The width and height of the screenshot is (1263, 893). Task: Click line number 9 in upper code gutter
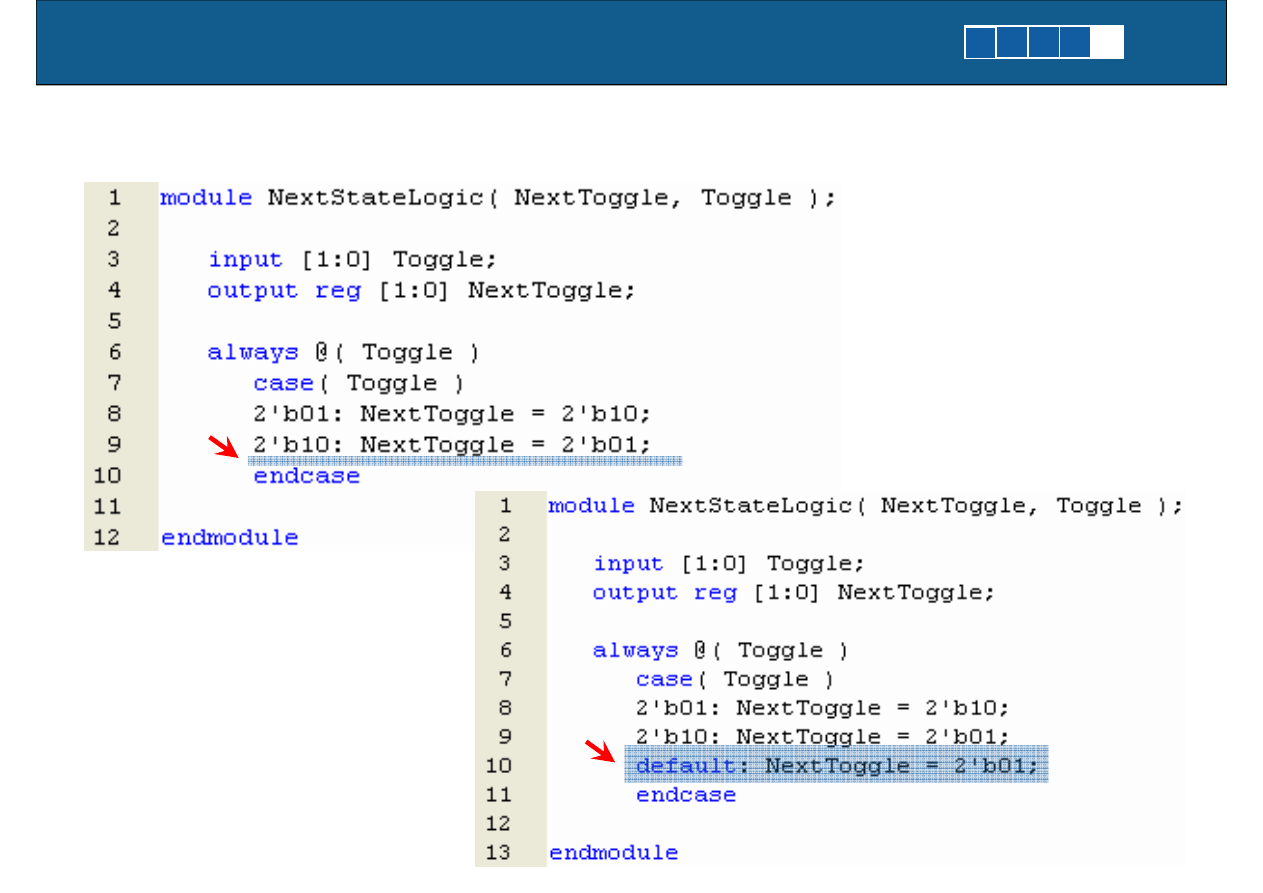pos(113,444)
